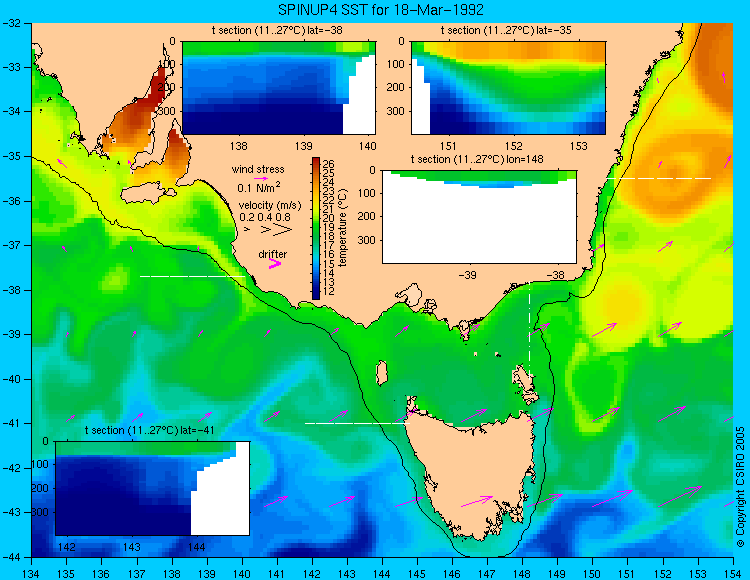Click the 151 x-axis label in lat=-35 inset

[x=448, y=145]
